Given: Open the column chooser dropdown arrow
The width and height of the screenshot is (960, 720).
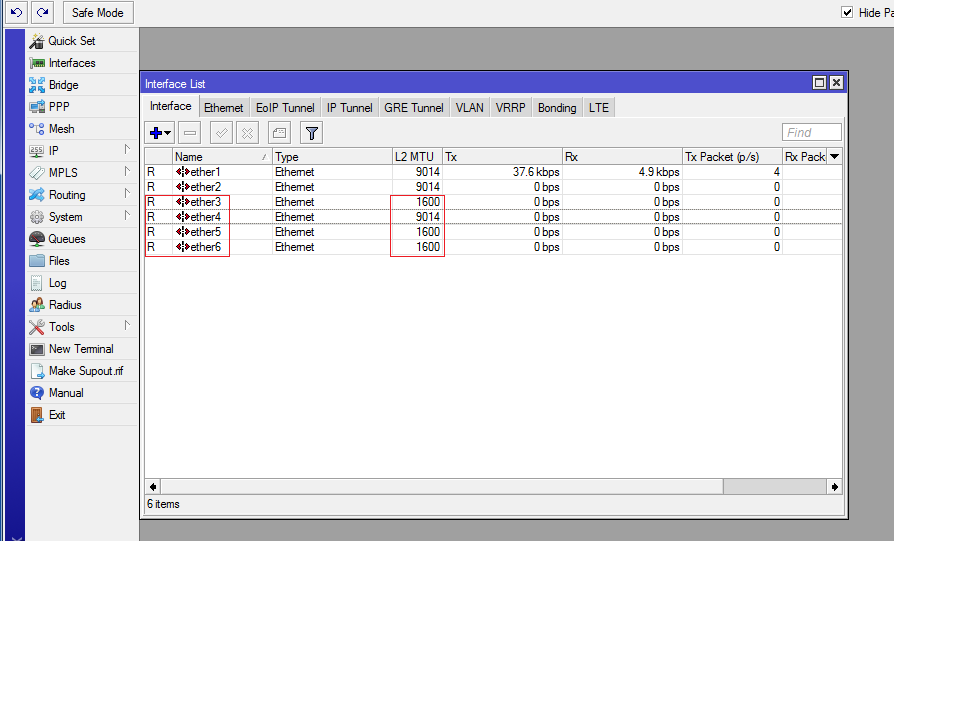Looking at the screenshot, I should (834, 157).
